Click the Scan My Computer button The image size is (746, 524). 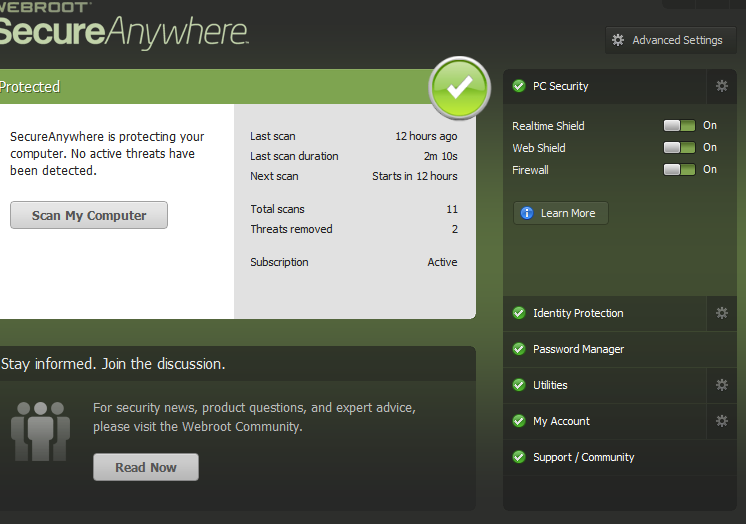[x=89, y=215]
